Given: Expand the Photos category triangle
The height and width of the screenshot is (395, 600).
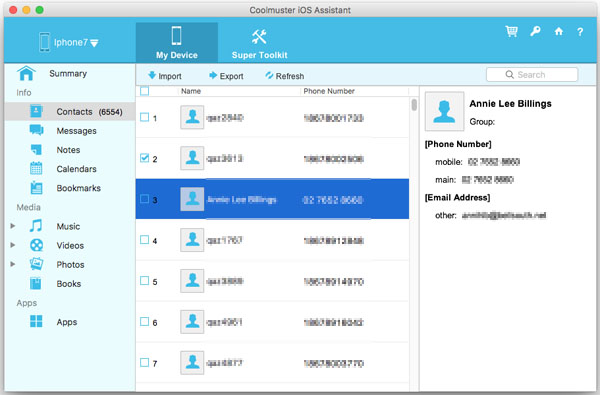Looking at the screenshot, I should click(x=13, y=264).
